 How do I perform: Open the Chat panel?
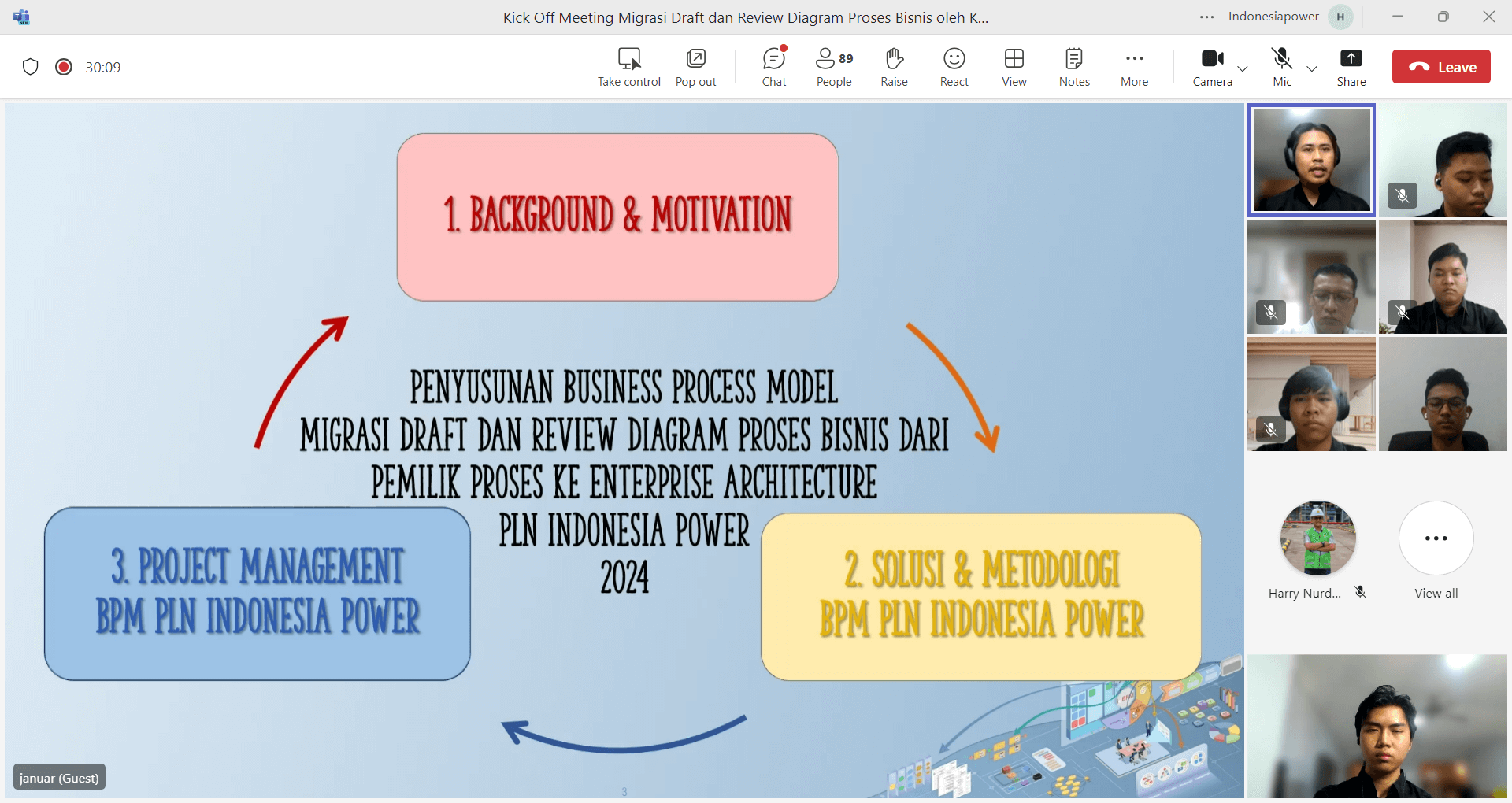(773, 67)
